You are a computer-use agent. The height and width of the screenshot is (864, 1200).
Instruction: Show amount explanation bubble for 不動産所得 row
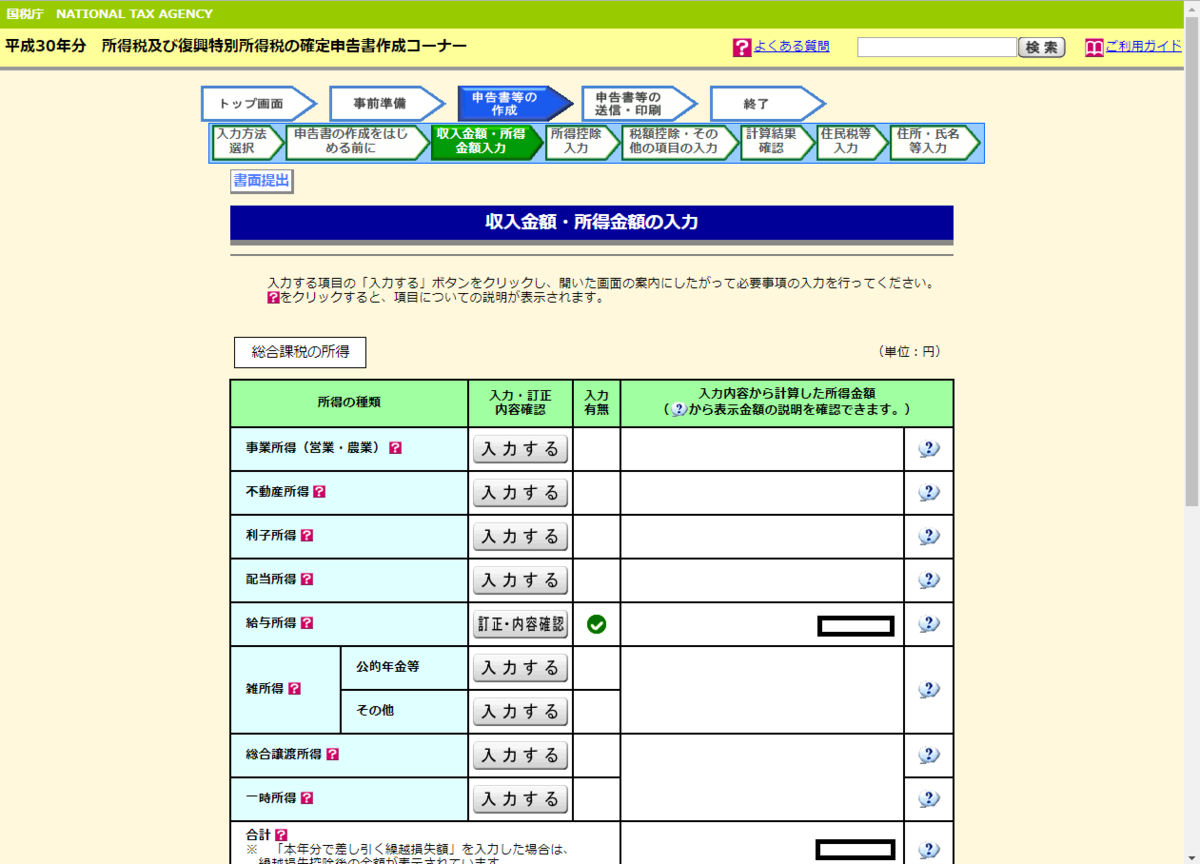(x=929, y=492)
